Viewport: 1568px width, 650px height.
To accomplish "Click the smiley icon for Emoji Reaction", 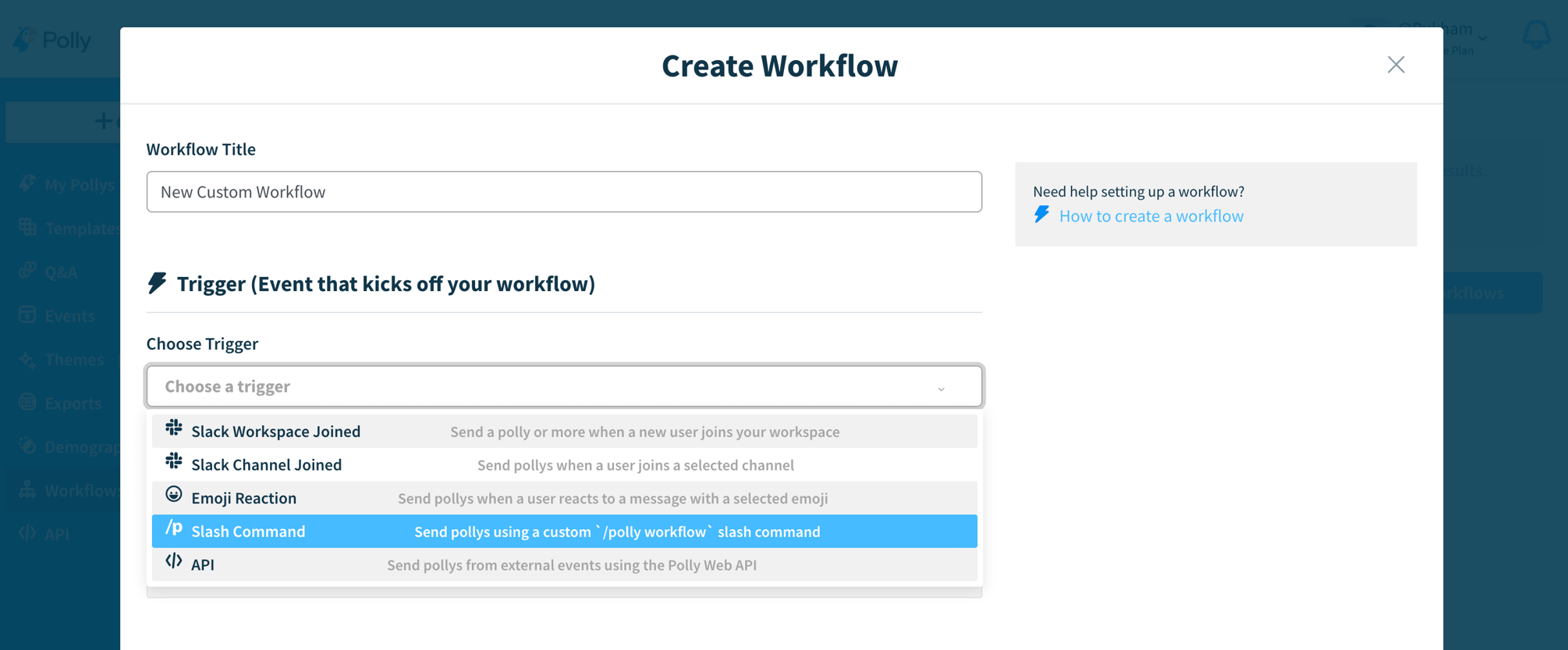I will [174, 495].
